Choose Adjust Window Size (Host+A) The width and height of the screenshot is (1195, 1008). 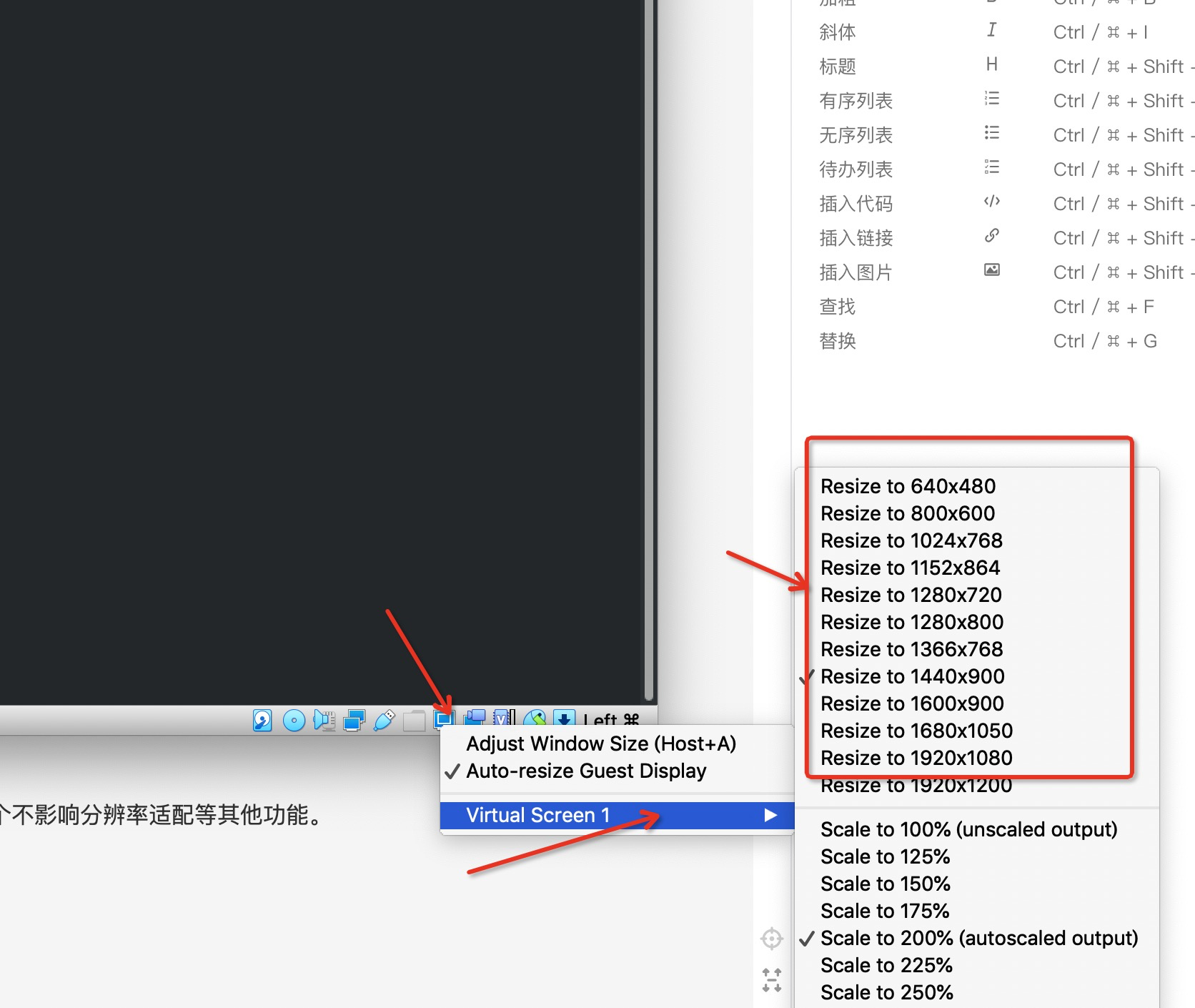point(618,743)
